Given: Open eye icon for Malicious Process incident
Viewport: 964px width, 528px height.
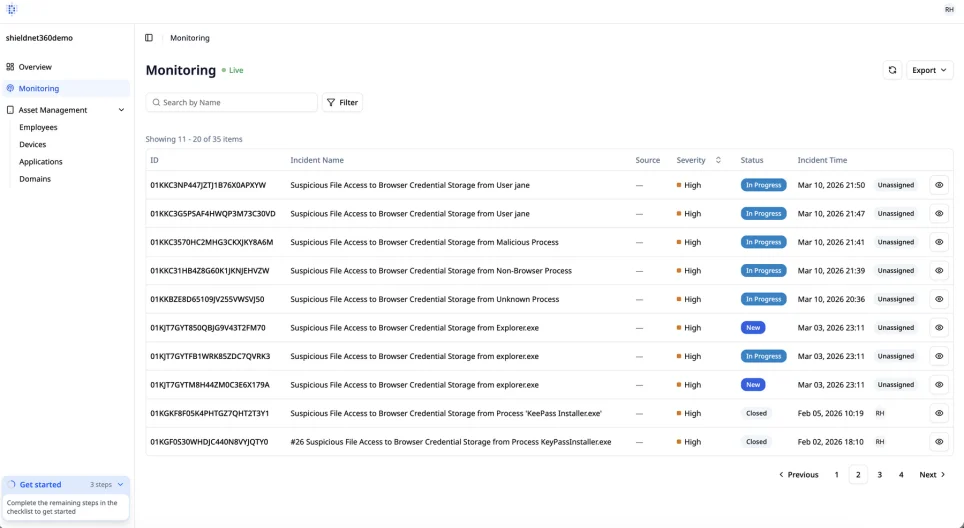Looking at the screenshot, I should 939,242.
